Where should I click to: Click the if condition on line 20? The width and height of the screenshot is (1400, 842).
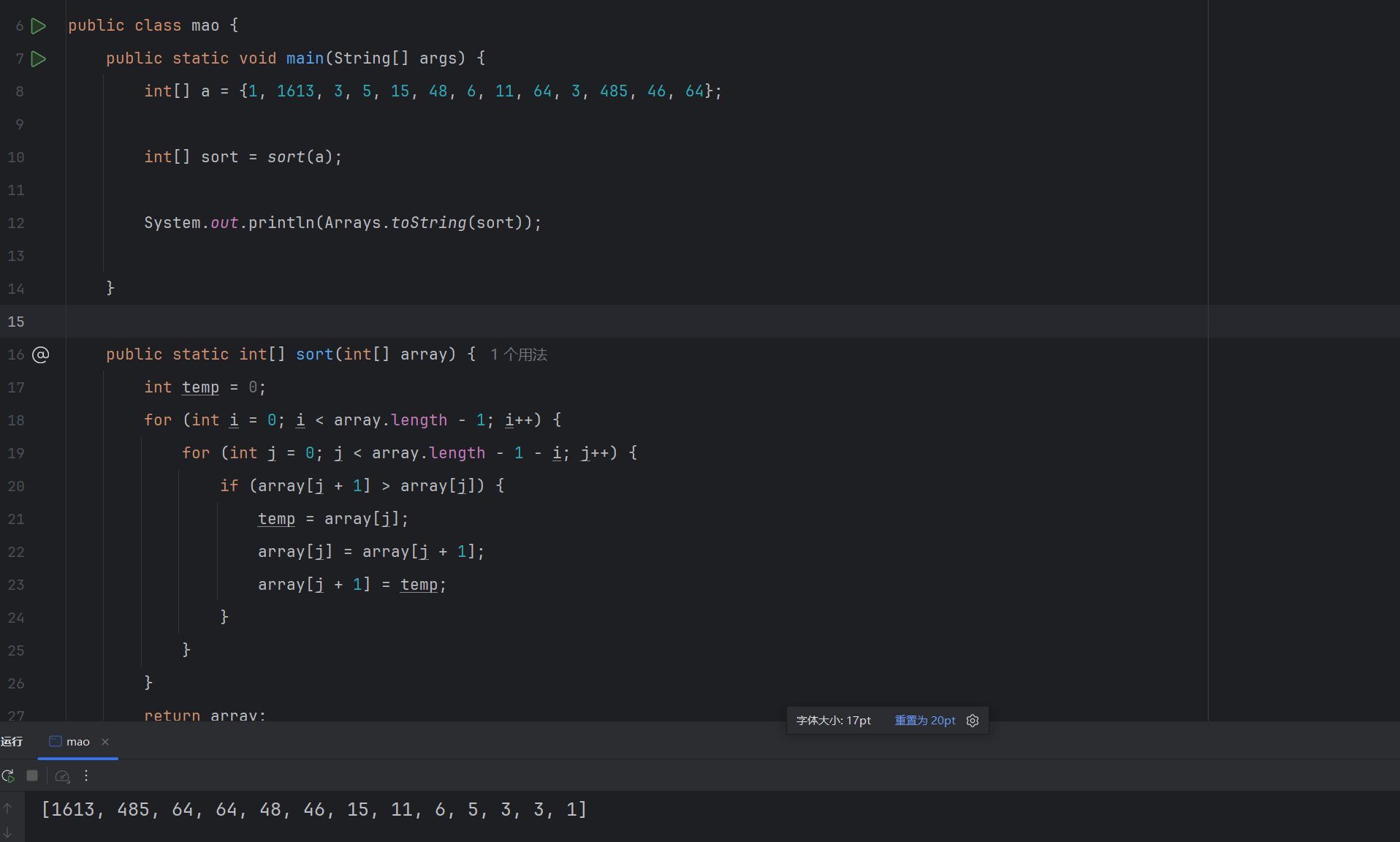coord(362,486)
